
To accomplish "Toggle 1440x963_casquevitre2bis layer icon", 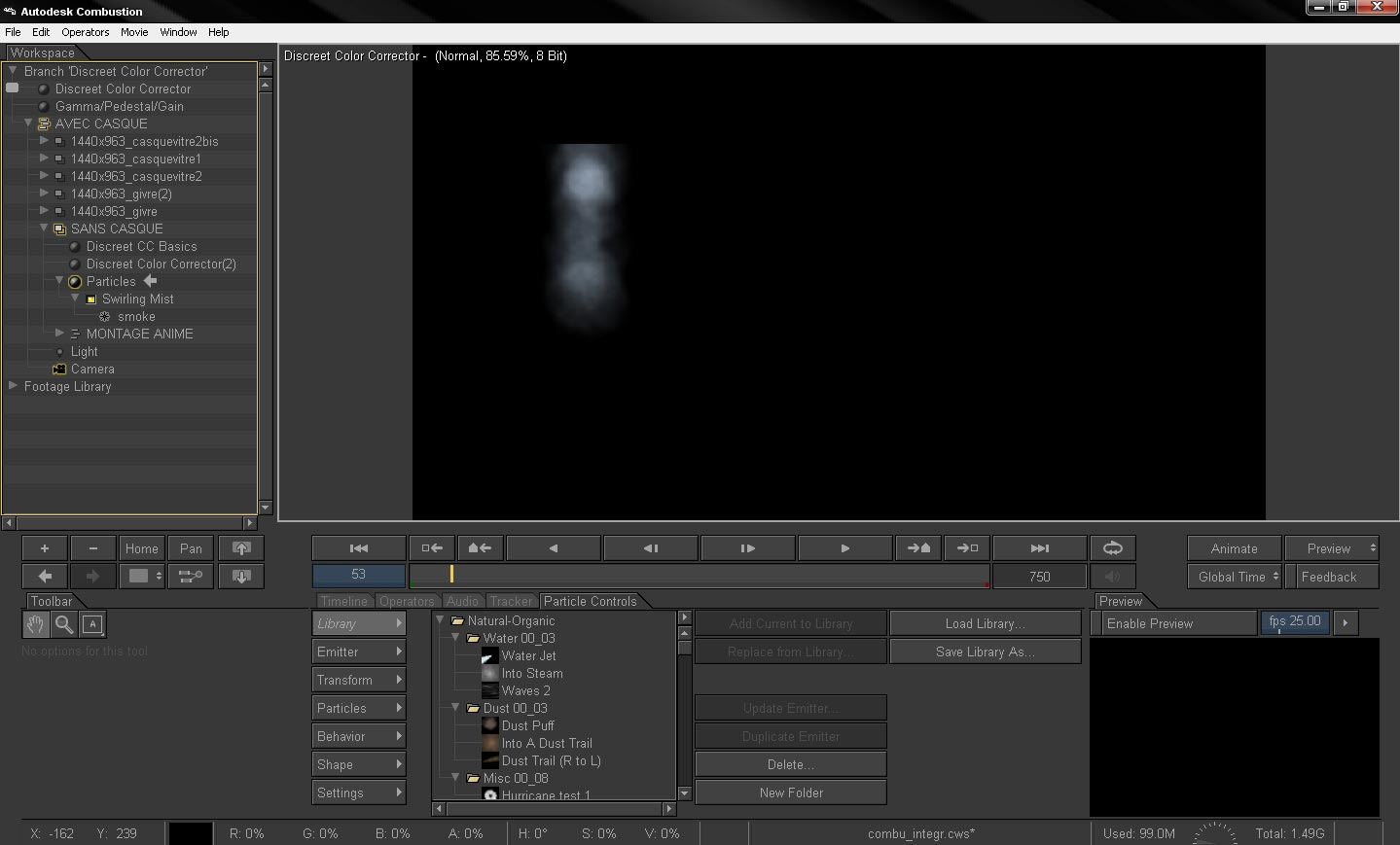I will pyautogui.click(x=59, y=142).
